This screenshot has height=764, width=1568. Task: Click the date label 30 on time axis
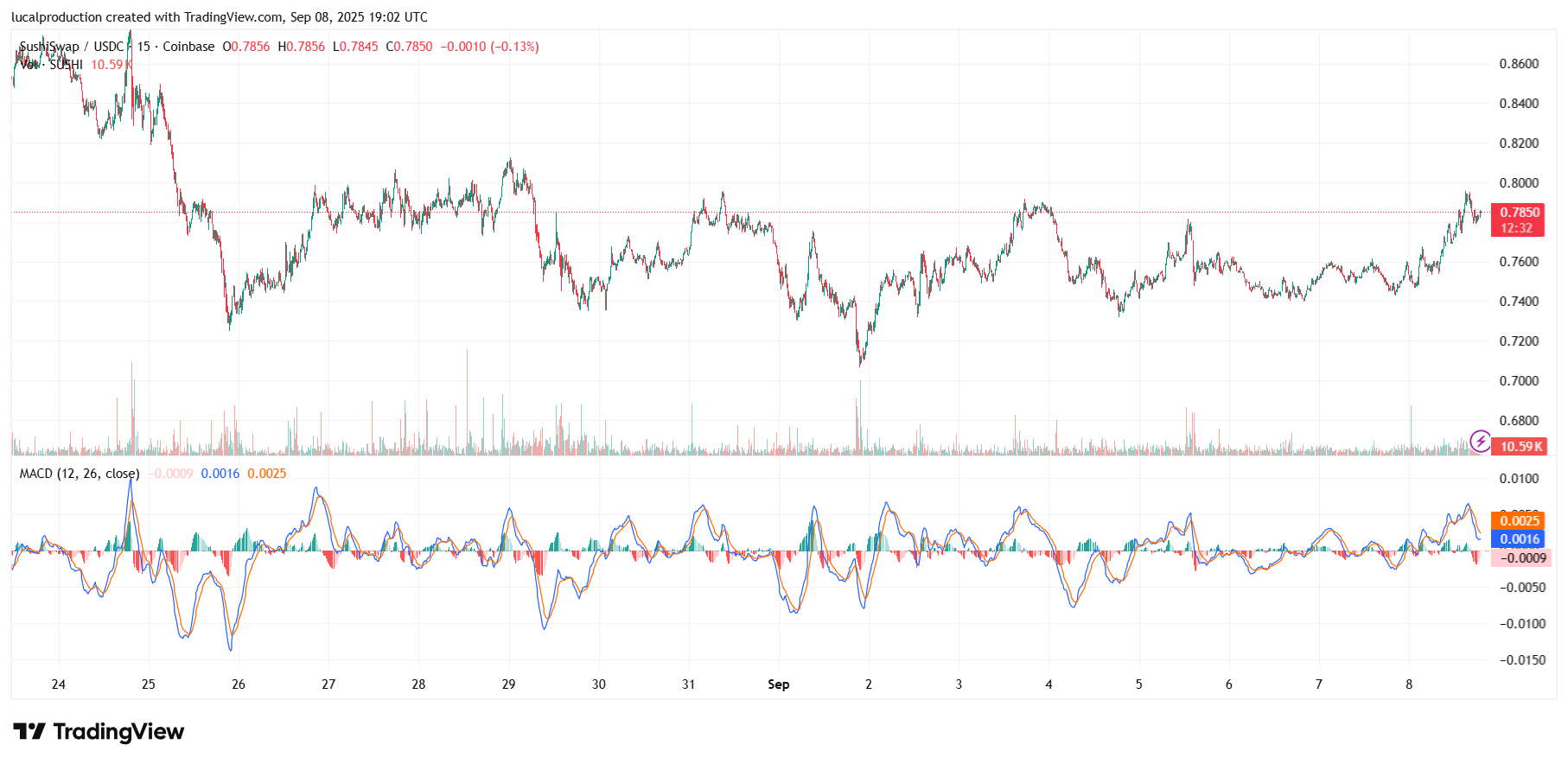(x=599, y=684)
